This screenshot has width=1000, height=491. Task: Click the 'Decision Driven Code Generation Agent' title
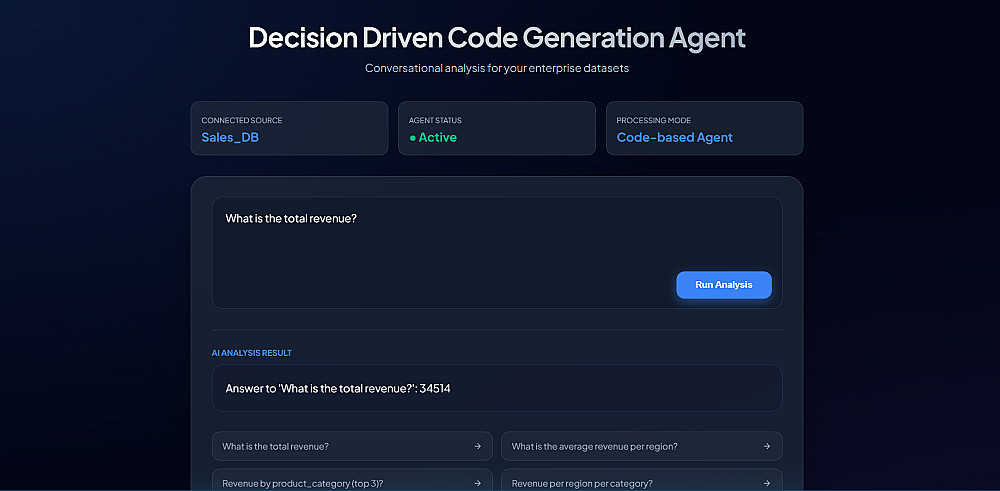click(x=497, y=38)
